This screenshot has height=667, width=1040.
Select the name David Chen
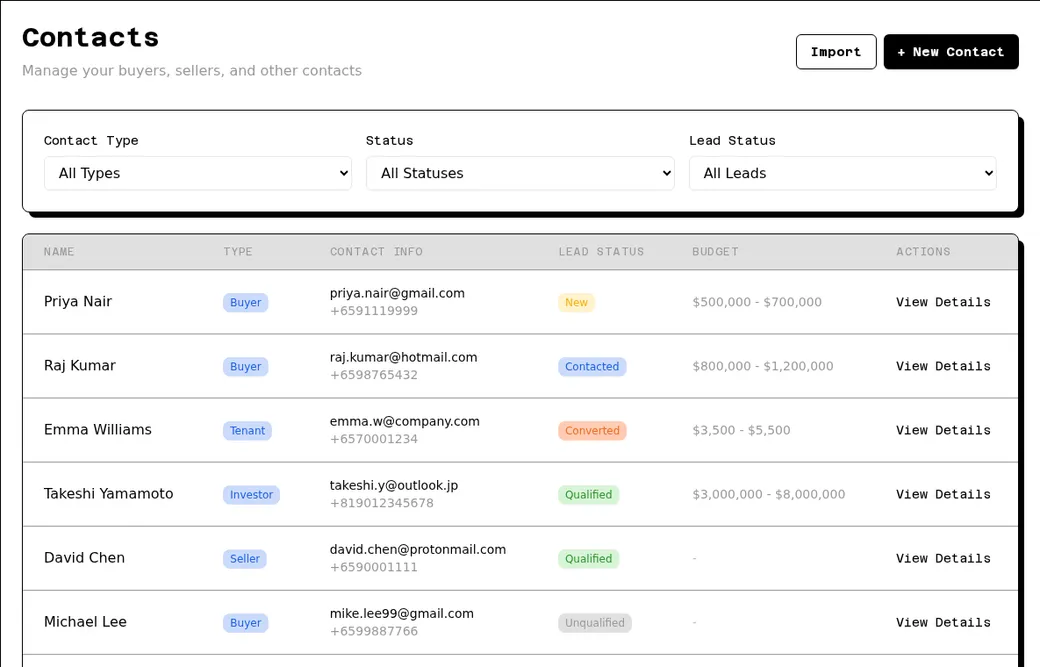click(84, 558)
